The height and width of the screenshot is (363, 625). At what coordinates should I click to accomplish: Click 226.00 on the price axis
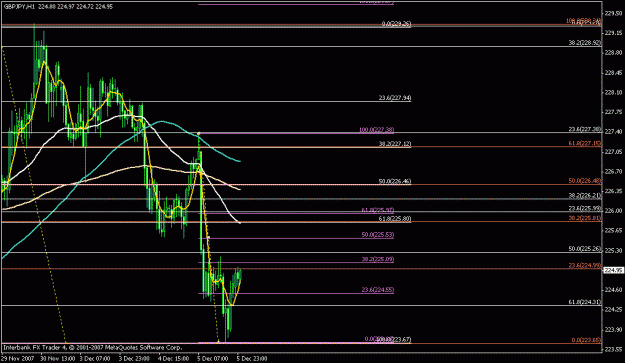(613, 211)
